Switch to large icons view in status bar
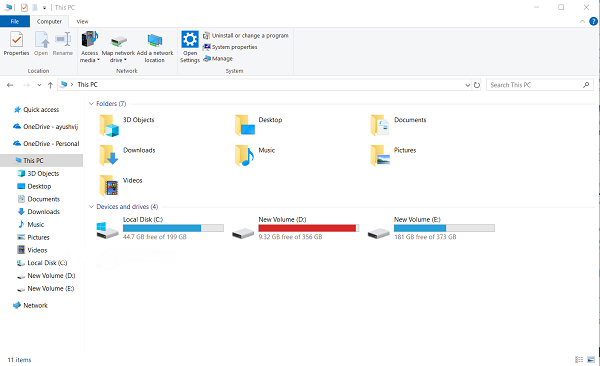The height and width of the screenshot is (366, 600). tap(591, 359)
